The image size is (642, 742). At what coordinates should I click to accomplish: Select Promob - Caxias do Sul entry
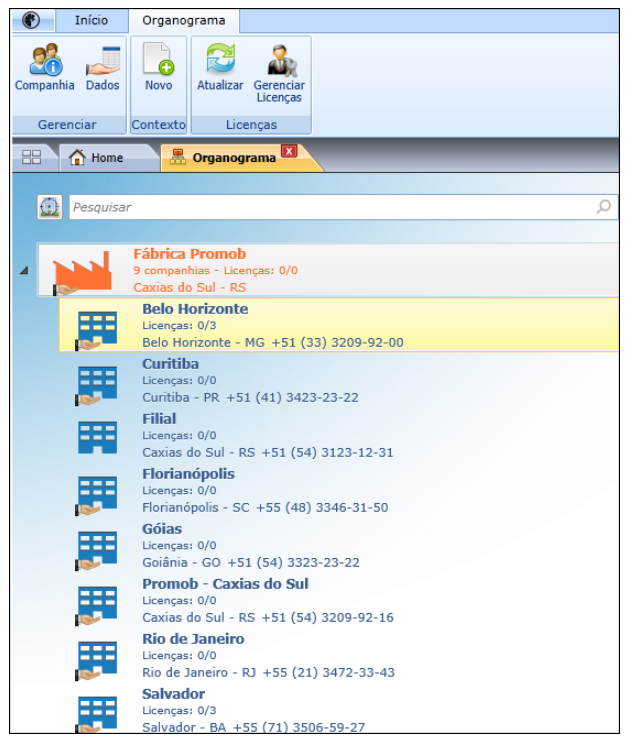225,583
